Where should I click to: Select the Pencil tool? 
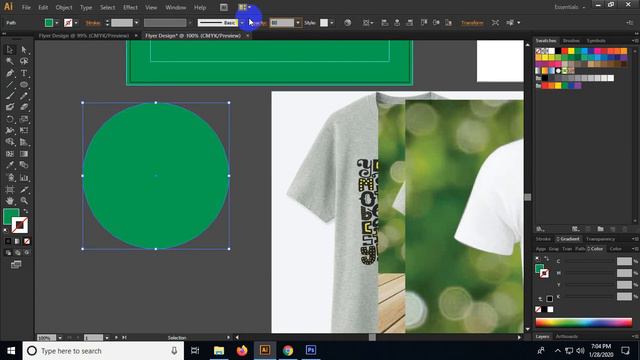[x=24, y=96]
